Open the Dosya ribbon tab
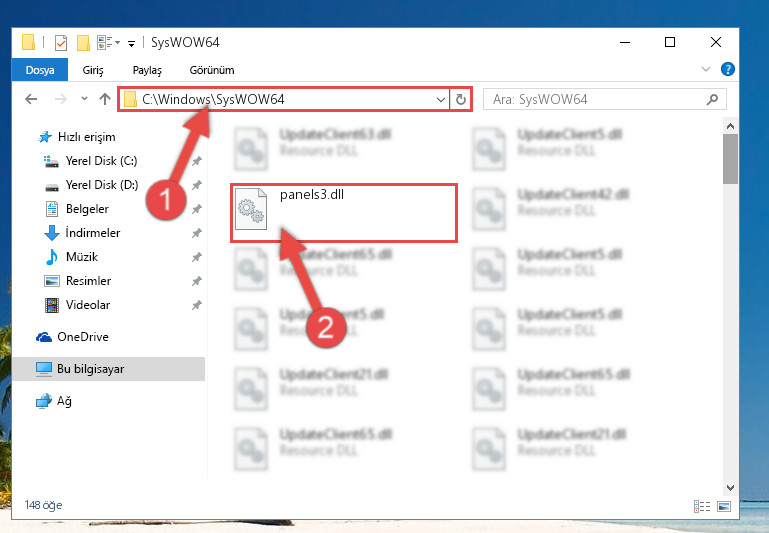Viewport: 769px width, 533px height. pos(40,70)
